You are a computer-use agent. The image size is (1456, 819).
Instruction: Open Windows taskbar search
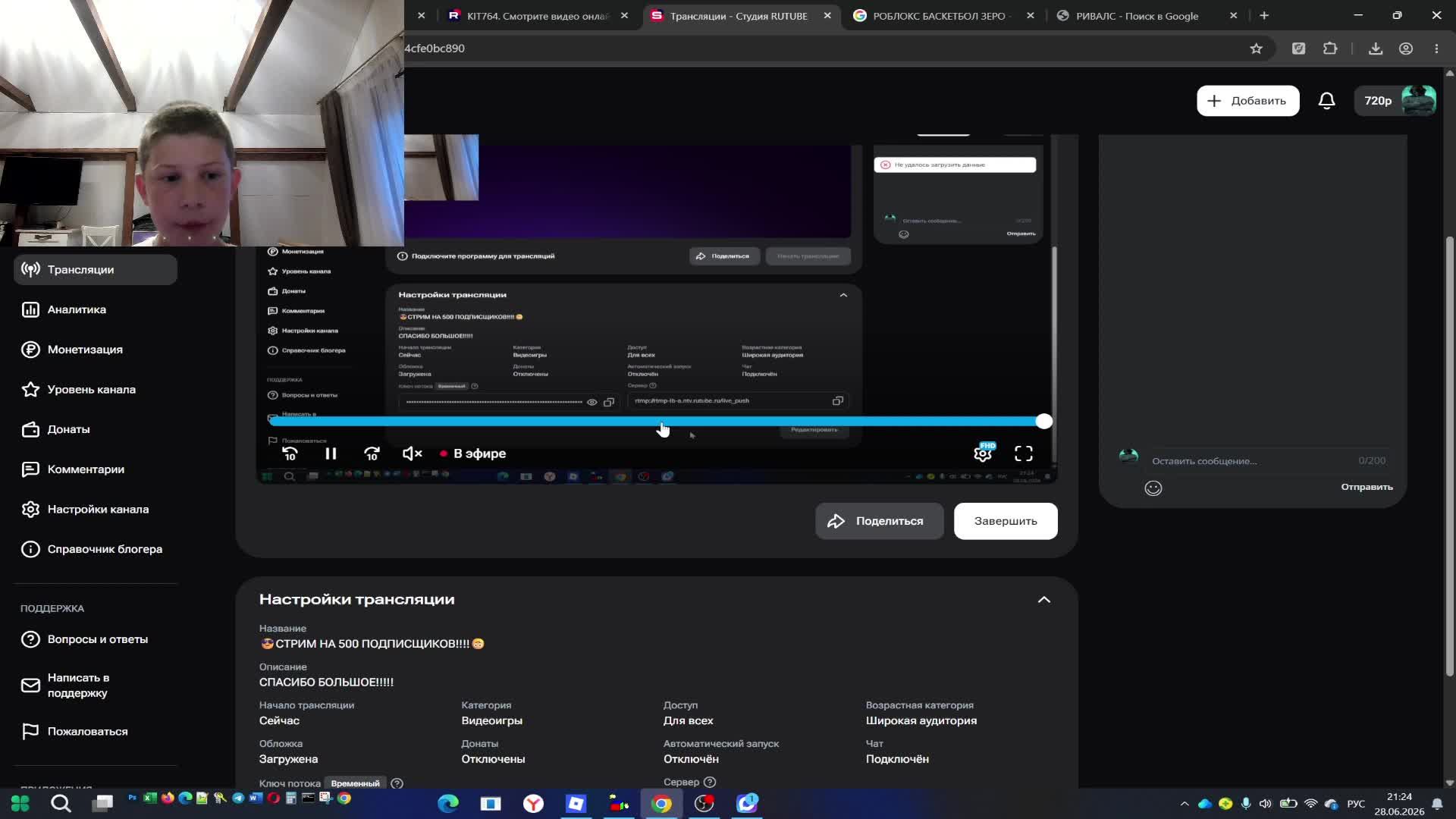coord(61,803)
